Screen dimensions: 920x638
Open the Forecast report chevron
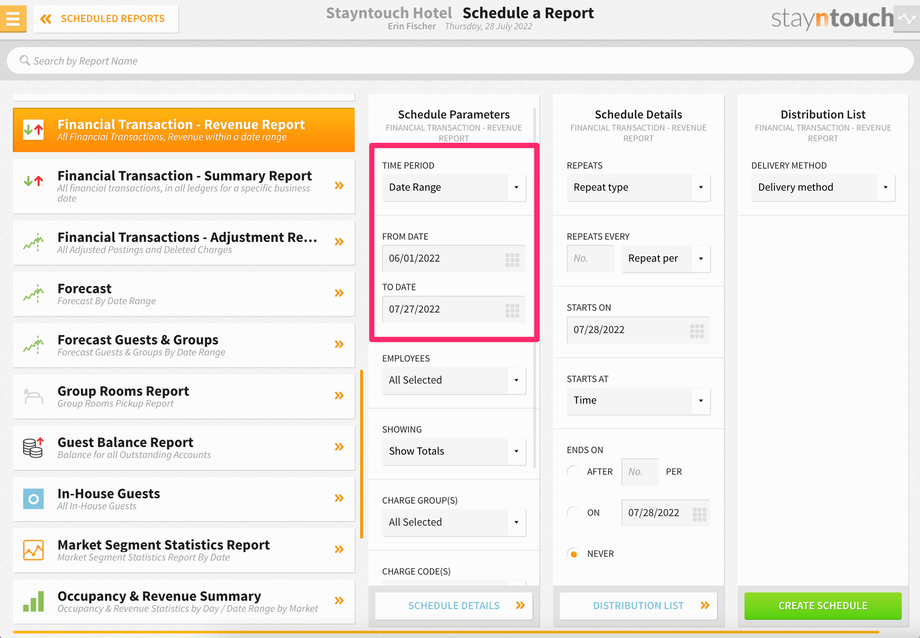point(339,293)
